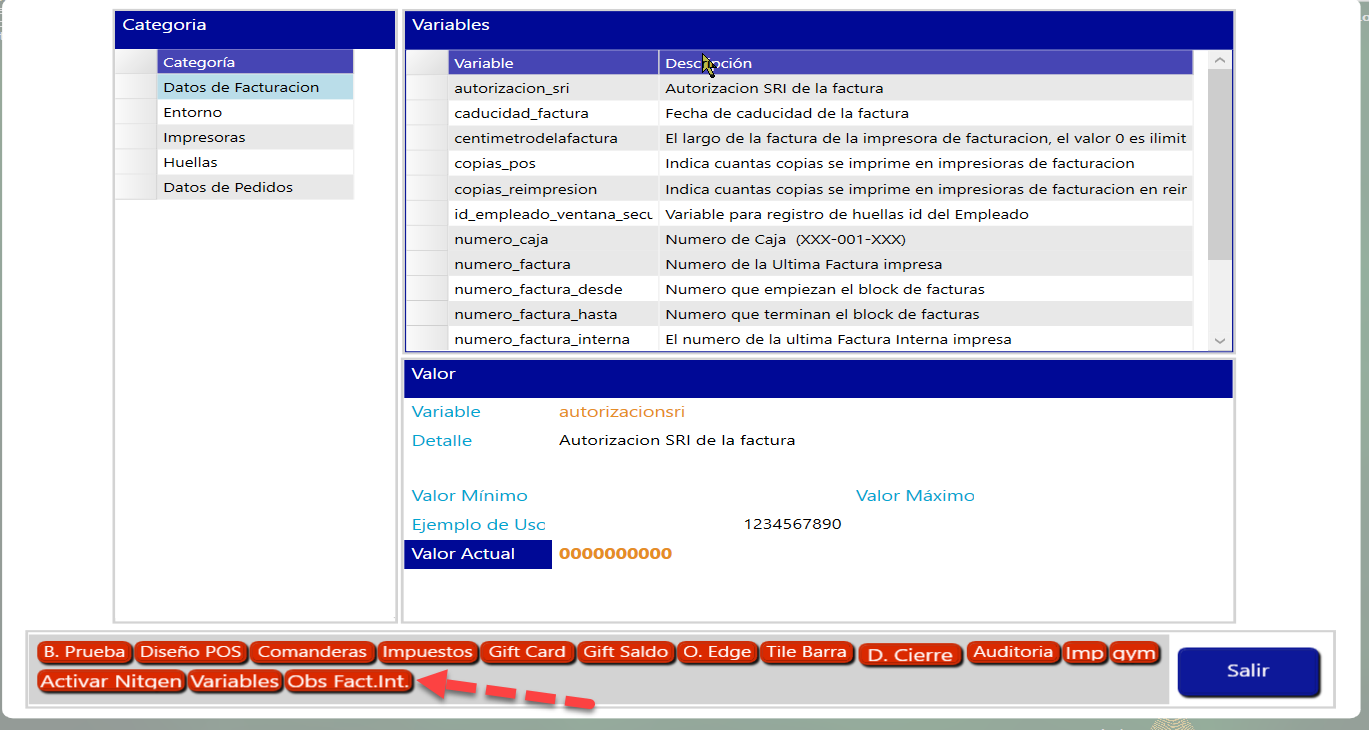Click the Activar Nitgen button
The width and height of the screenshot is (1369, 730).
111,682
